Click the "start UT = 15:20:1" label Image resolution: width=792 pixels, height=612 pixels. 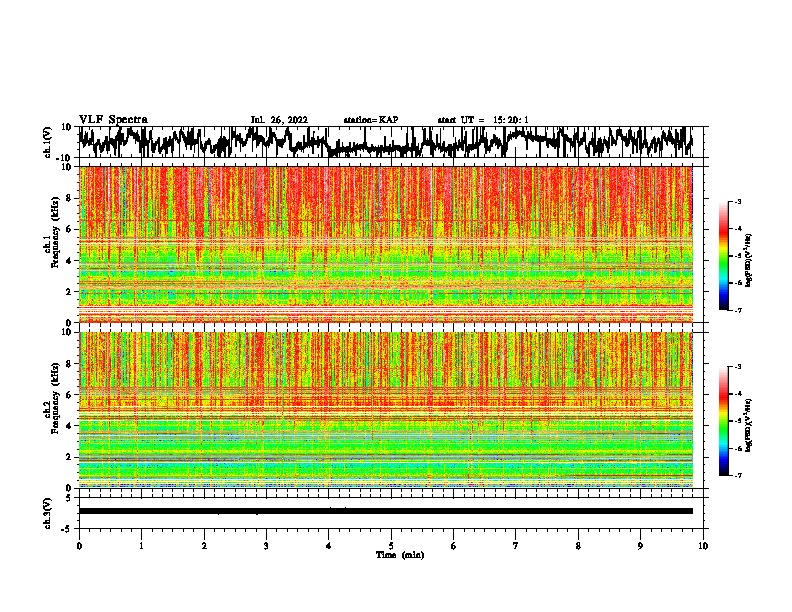pyautogui.click(x=483, y=120)
